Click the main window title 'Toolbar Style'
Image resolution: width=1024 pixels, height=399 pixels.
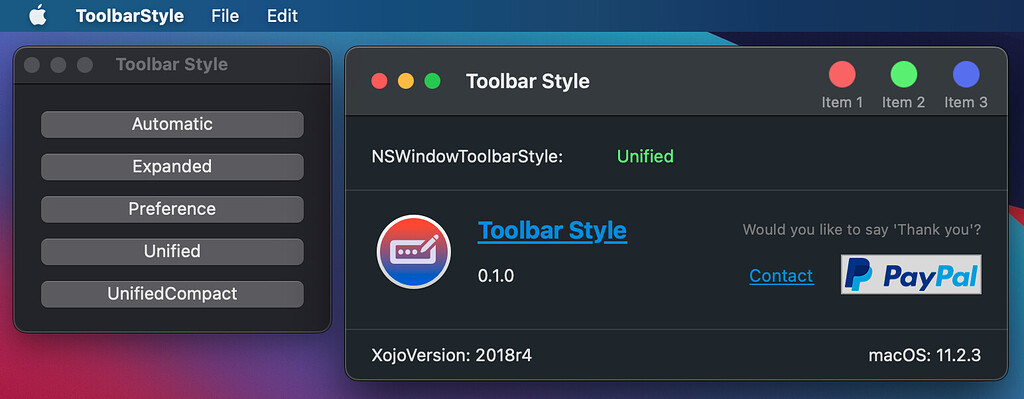point(528,81)
